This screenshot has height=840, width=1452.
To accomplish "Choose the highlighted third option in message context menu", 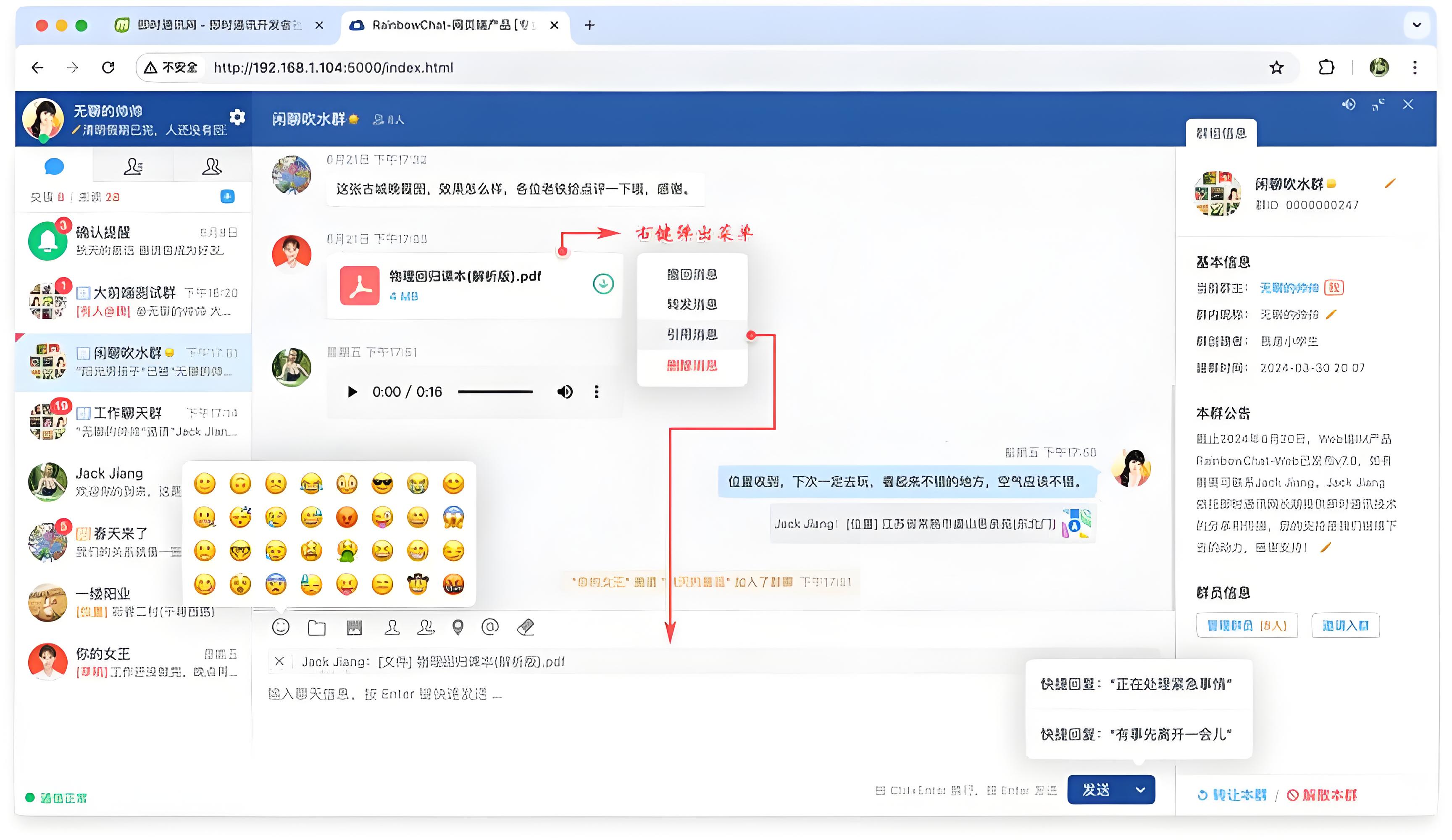I will 692,335.
